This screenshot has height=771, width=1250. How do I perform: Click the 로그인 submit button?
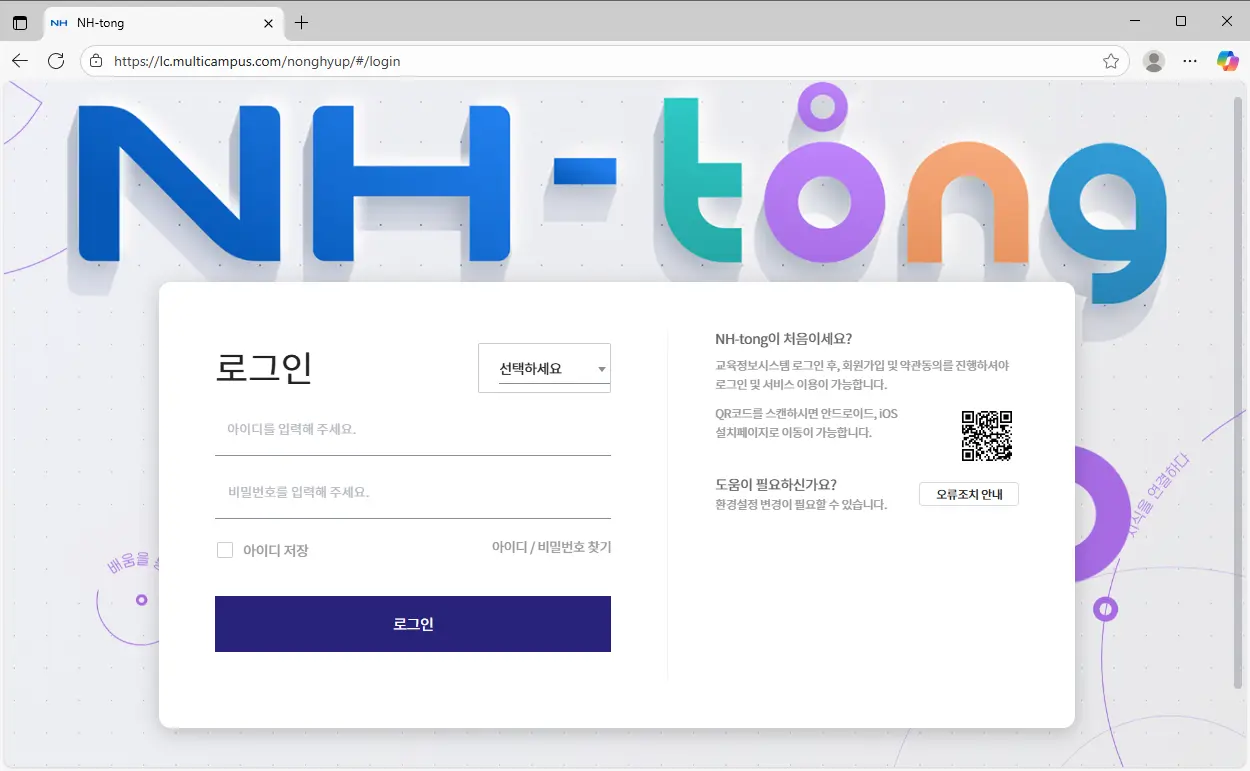[x=413, y=624]
